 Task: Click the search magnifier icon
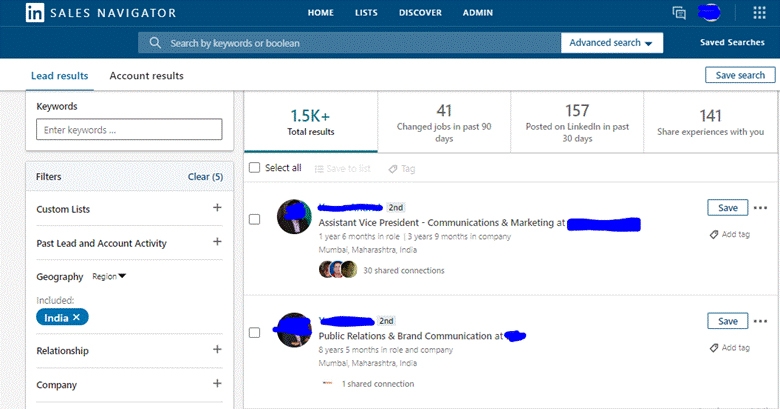click(155, 43)
